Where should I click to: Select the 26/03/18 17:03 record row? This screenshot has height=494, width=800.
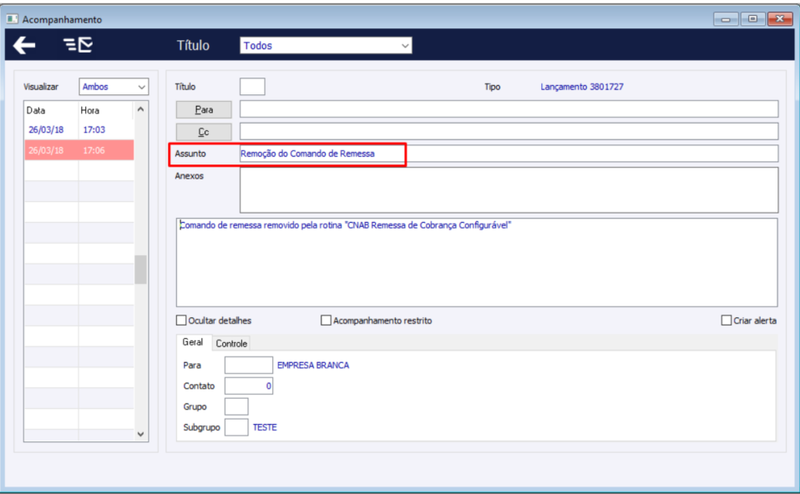[79, 130]
